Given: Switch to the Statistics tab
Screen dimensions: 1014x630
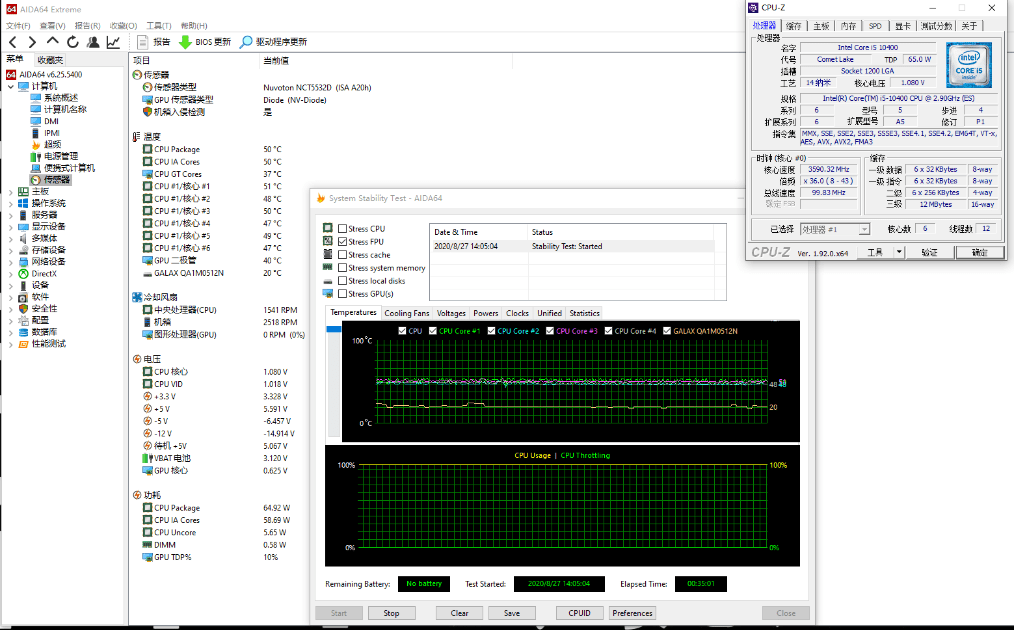Looking at the screenshot, I should point(584,313).
